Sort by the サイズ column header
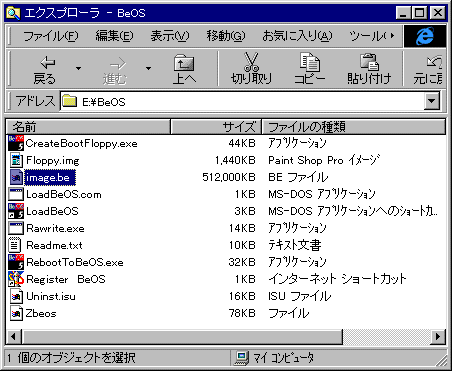Viewport: 452px width, 371px height. coord(216,127)
